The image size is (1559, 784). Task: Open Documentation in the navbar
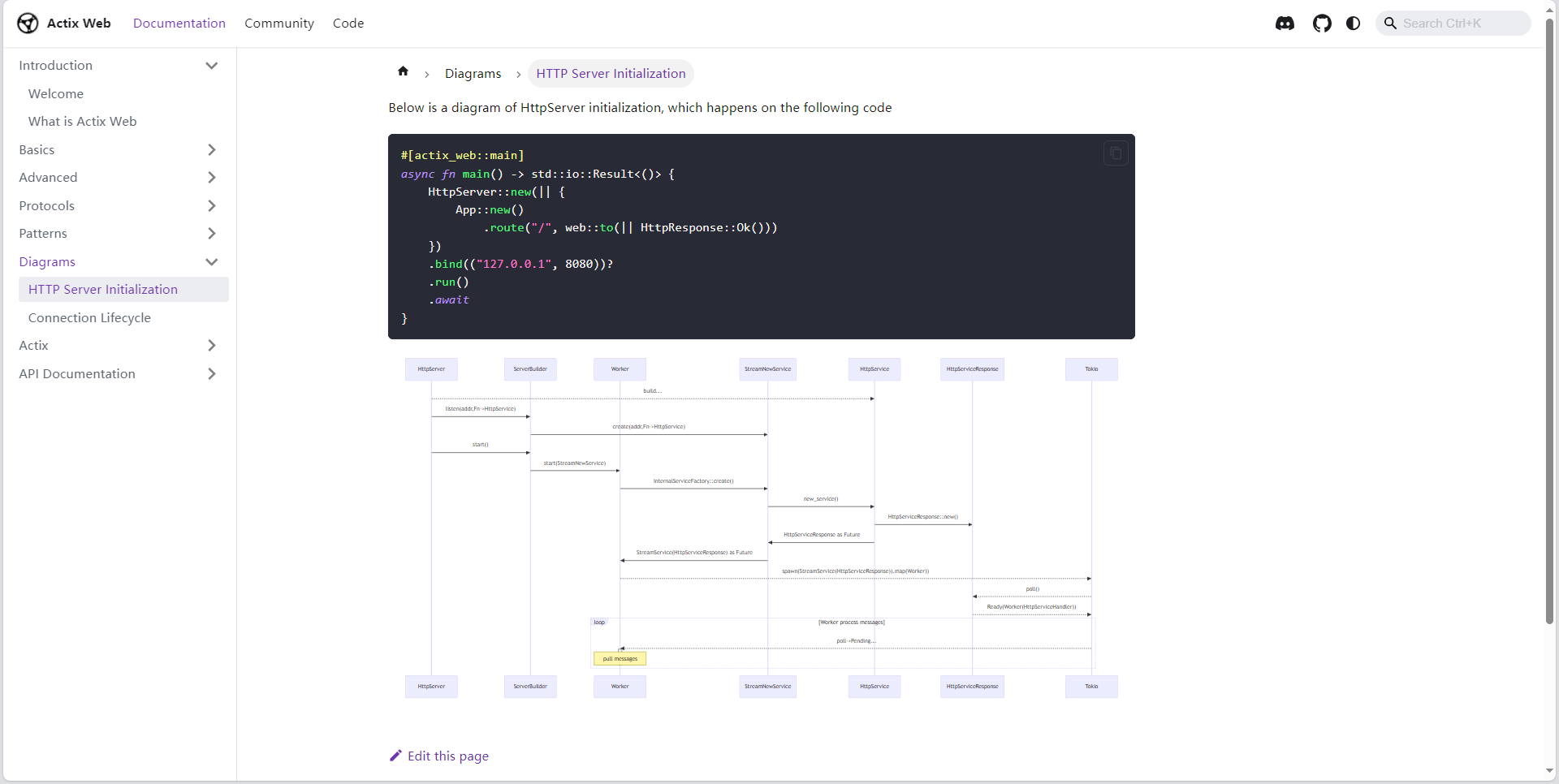(x=179, y=24)
